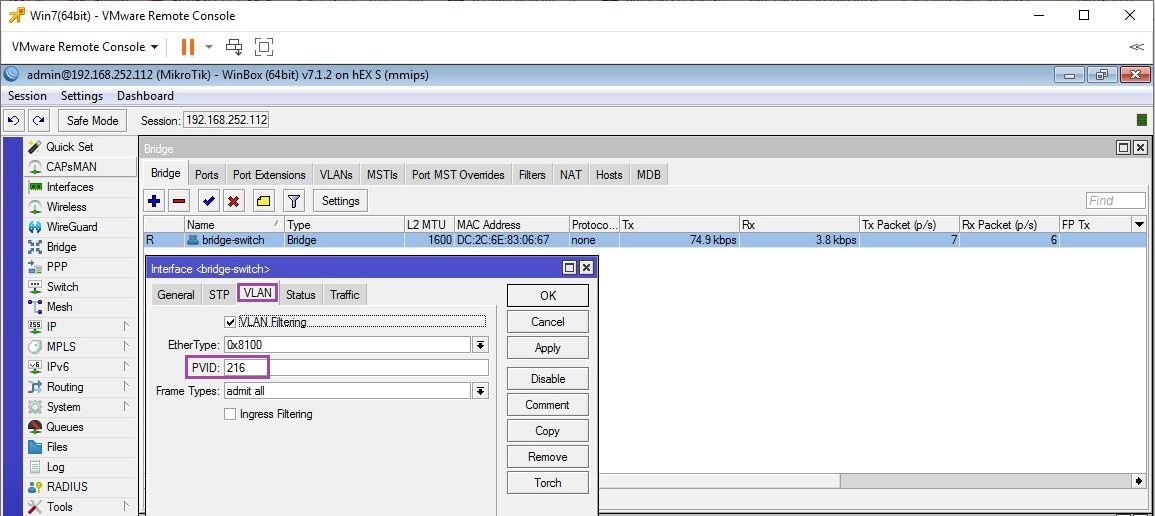Open RADIUS from sidebar
Screen dimensions: 1155x516
[66, 487]
